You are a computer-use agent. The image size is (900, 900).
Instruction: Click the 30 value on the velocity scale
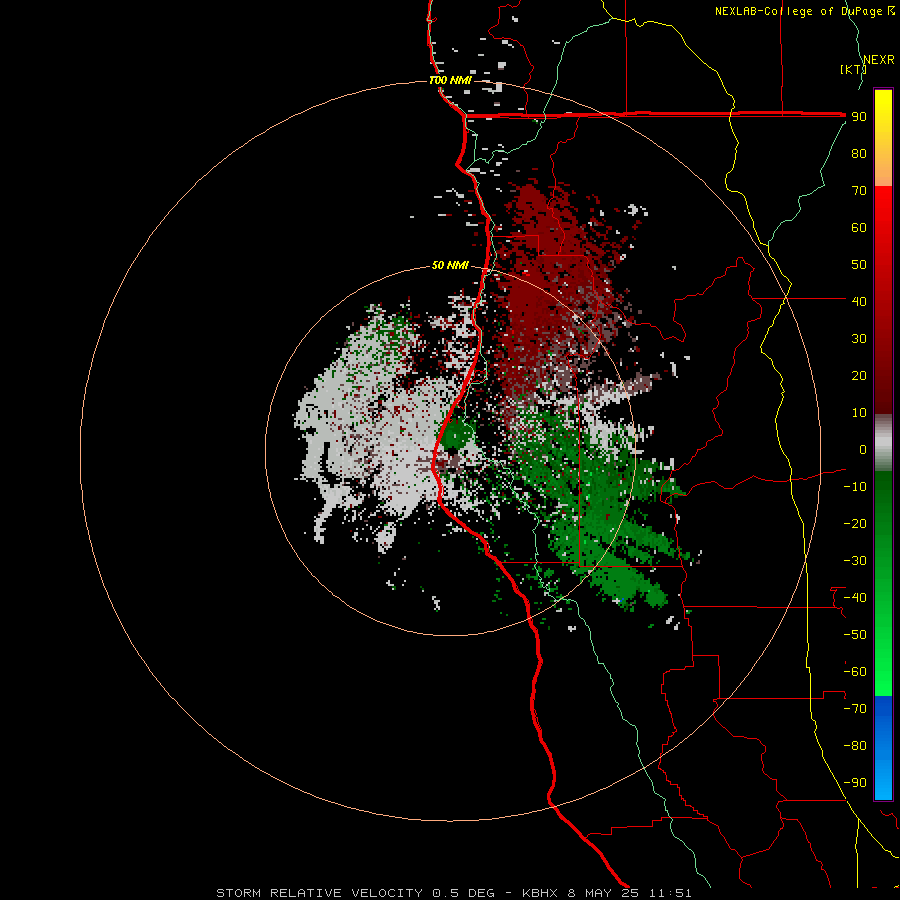coord(859,339)
